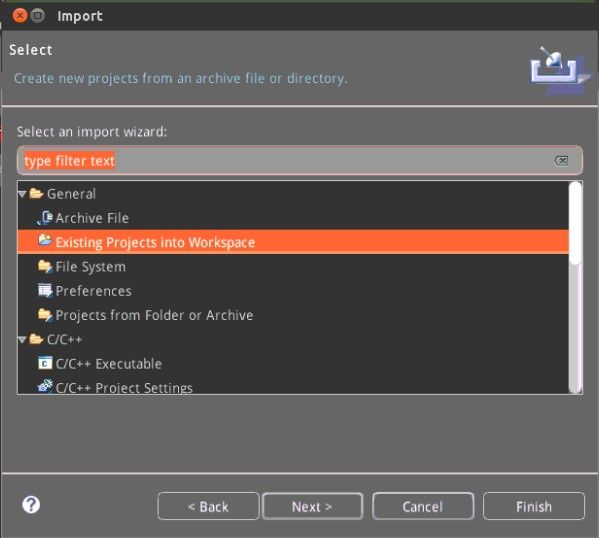Image resolution: width=599 pixels, height=538 pixels.
Task: Open help with the question mark icon
Action: coord(31,505)
